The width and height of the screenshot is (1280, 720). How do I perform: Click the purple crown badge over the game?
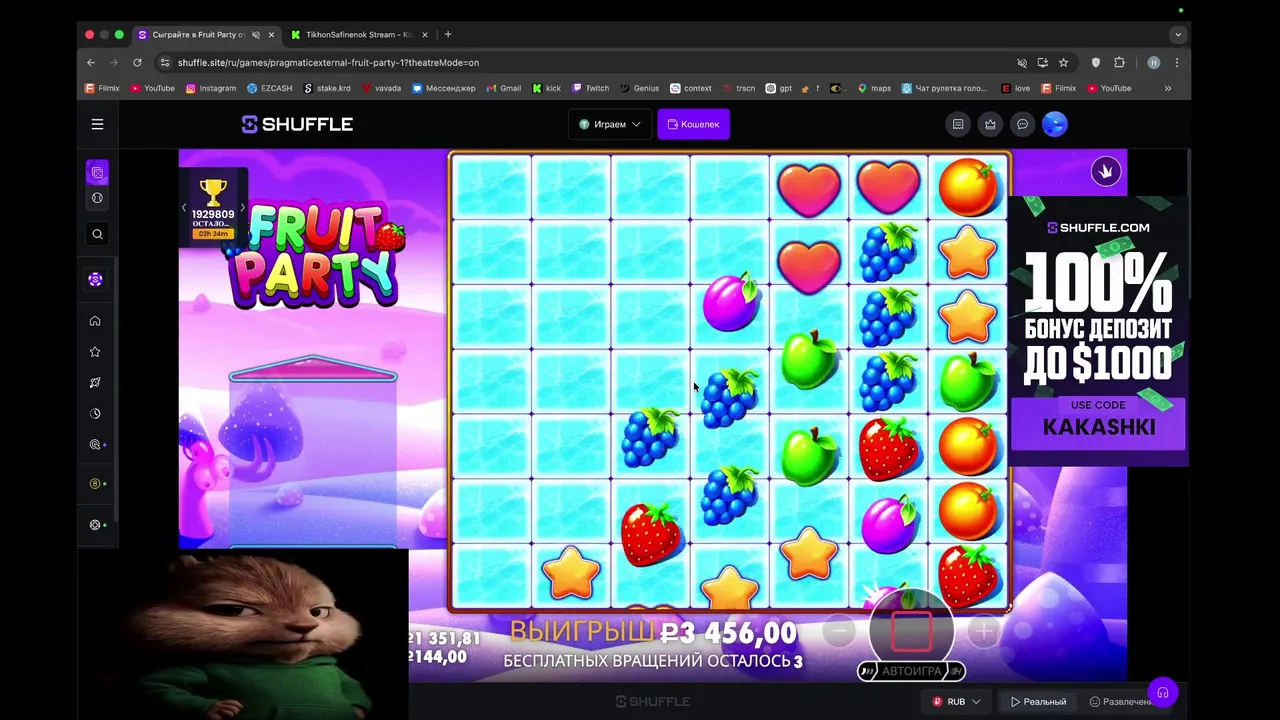coord(1106,171)
